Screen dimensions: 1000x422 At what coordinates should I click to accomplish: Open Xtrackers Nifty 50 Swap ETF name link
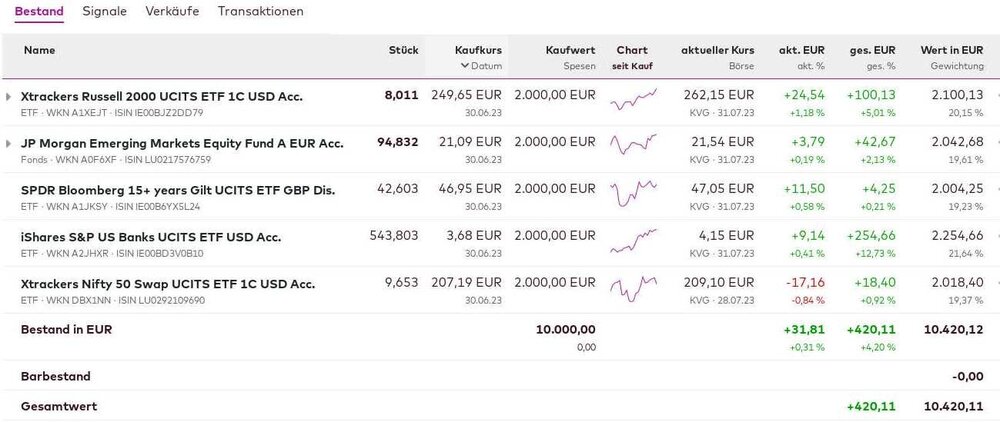click(167, 284)
